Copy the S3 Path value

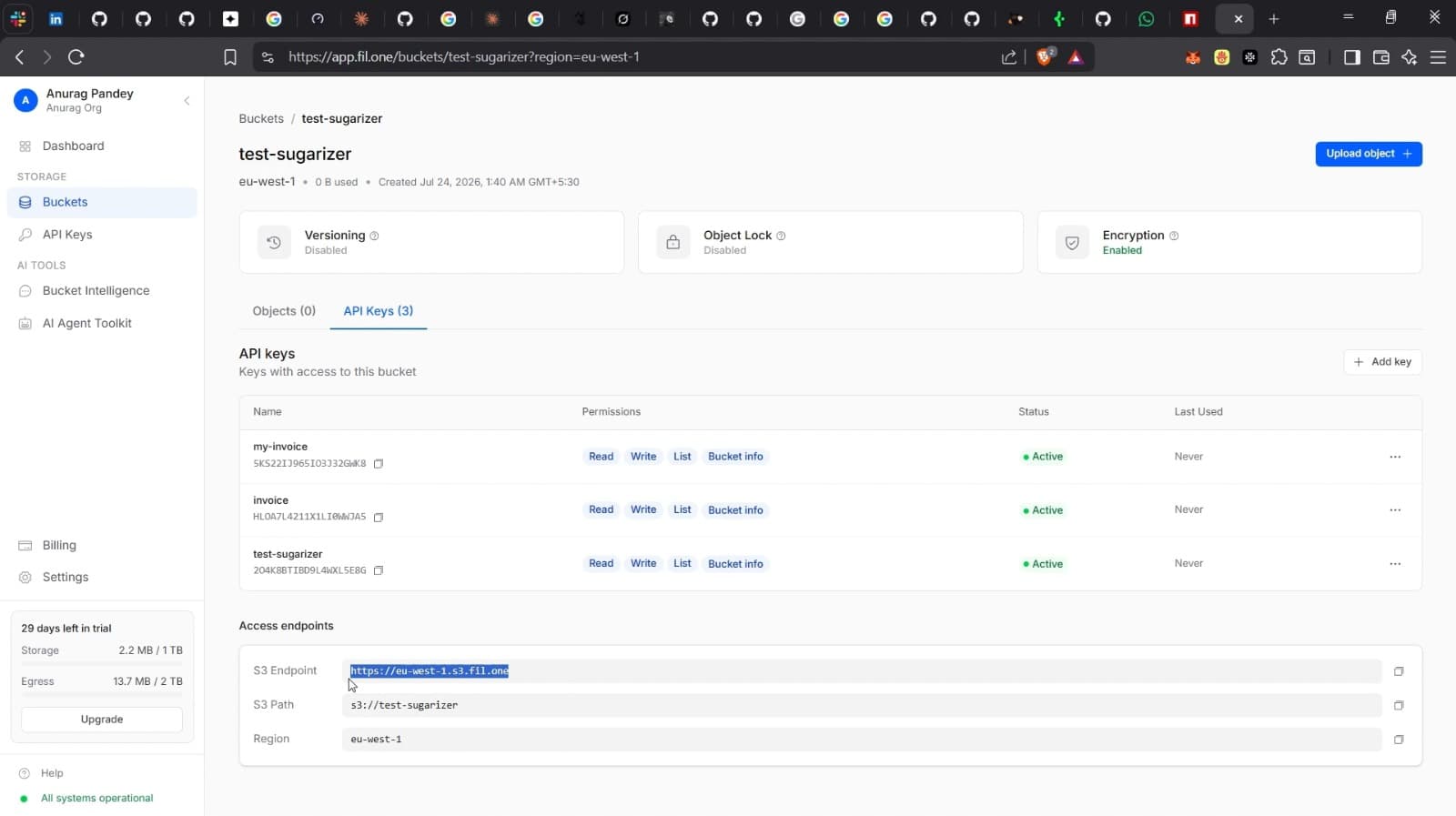(1399, 705)
